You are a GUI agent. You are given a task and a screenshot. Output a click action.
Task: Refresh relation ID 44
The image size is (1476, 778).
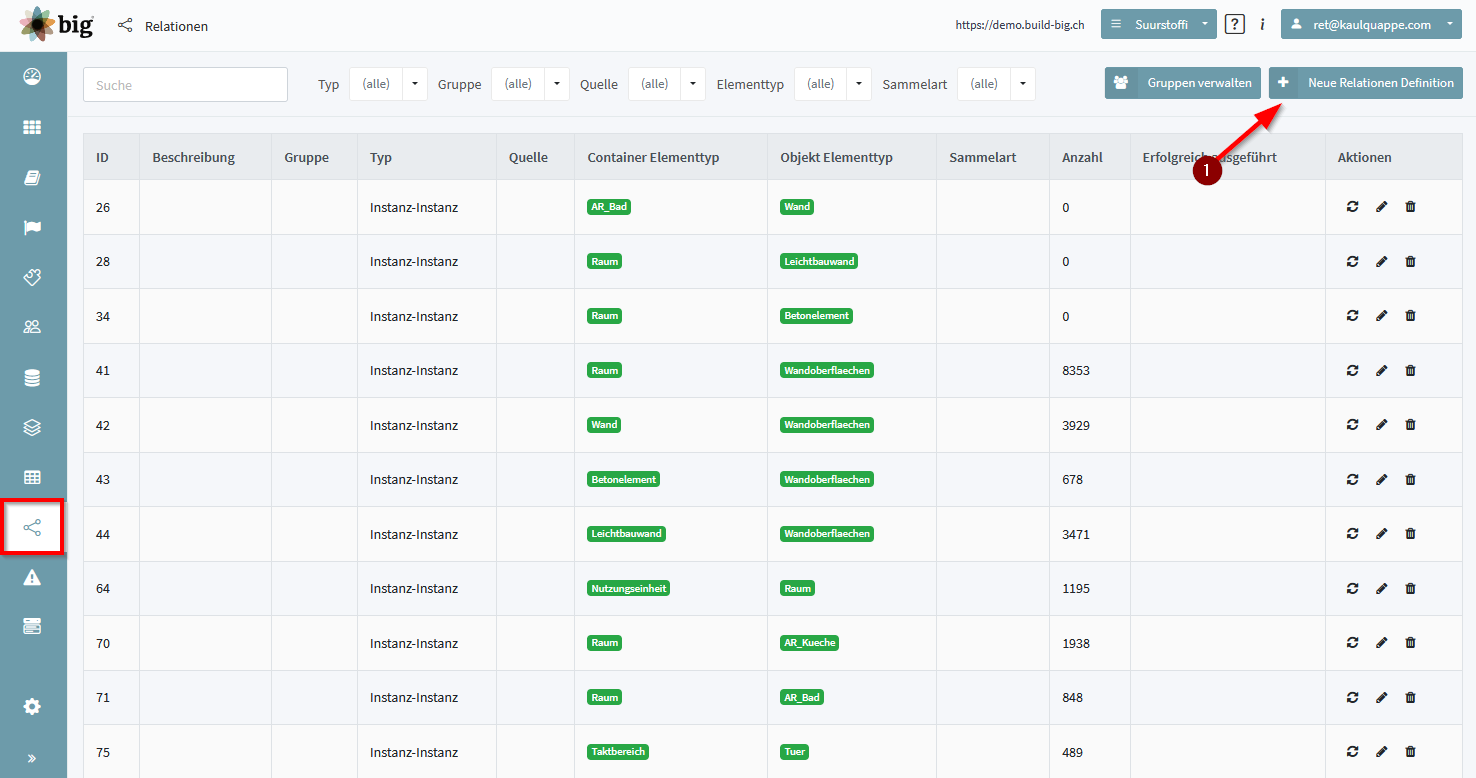tap(1352, 534)
